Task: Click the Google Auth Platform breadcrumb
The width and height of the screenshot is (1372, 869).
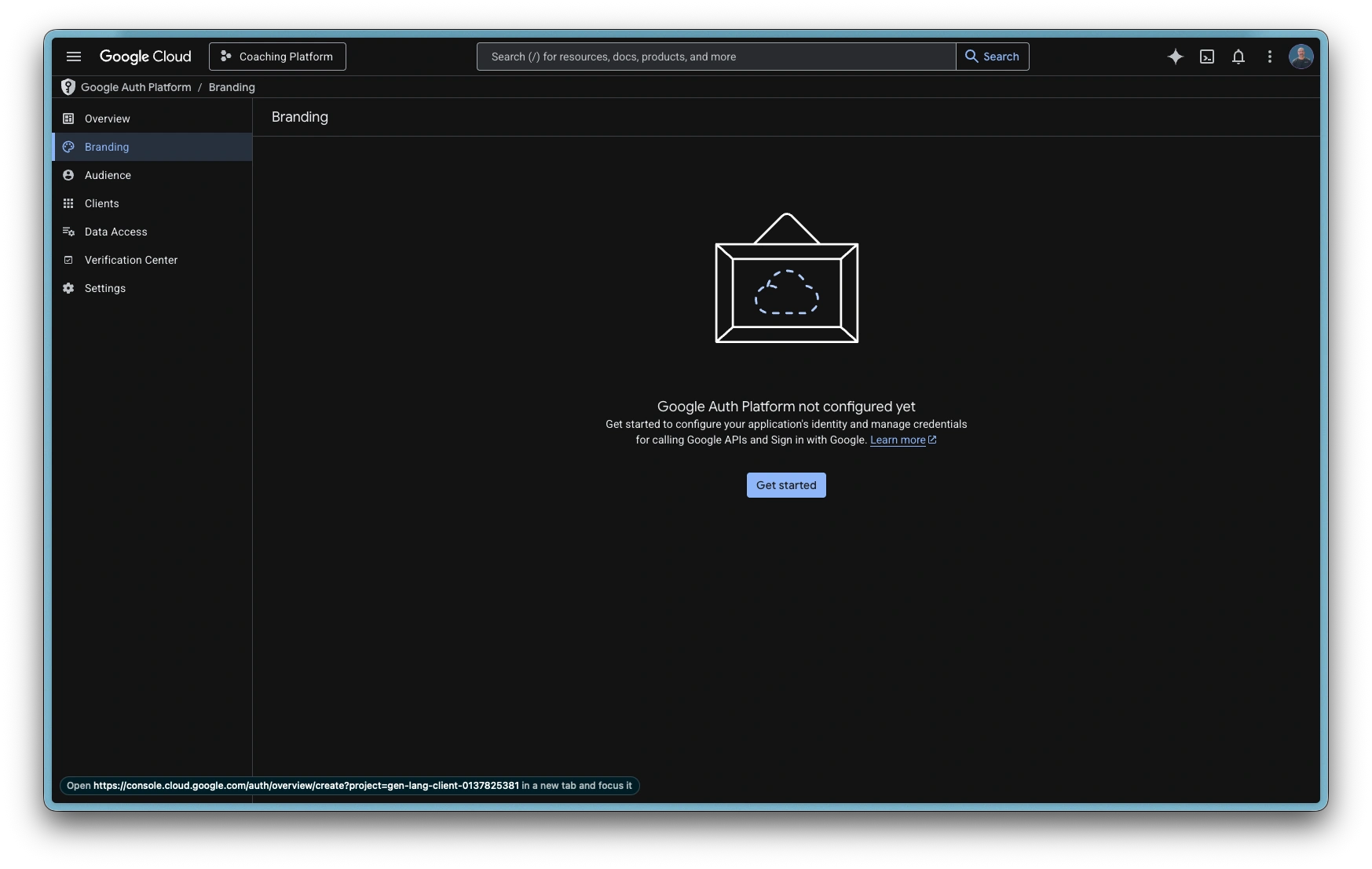Action: click(136, 87)
